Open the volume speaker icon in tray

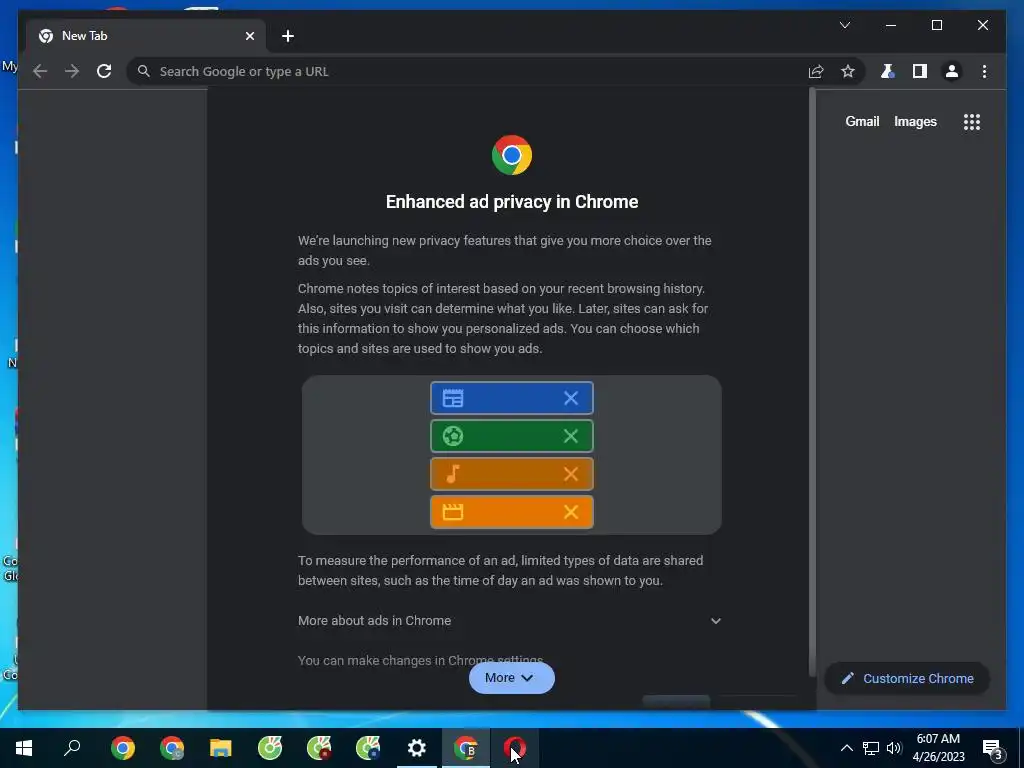pos(894,748)
